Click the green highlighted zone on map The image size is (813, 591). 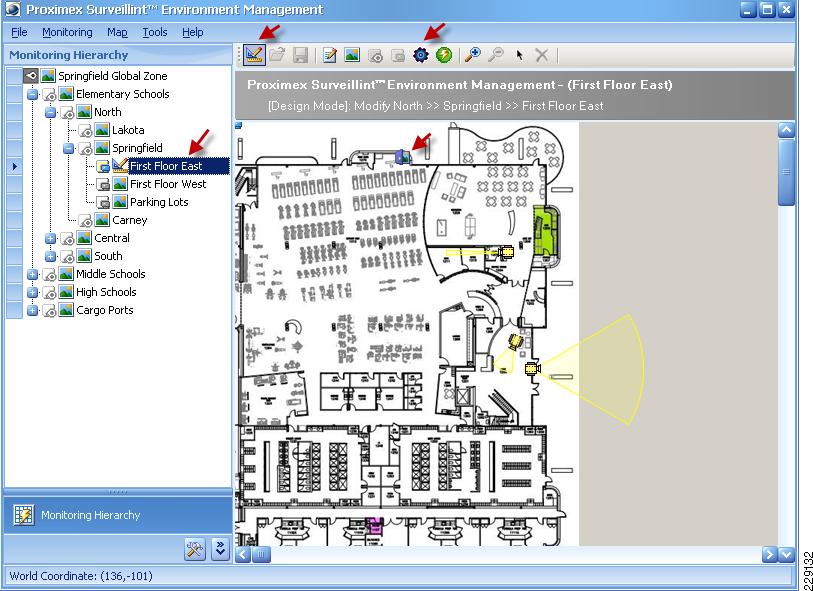(x=546, y=231)
